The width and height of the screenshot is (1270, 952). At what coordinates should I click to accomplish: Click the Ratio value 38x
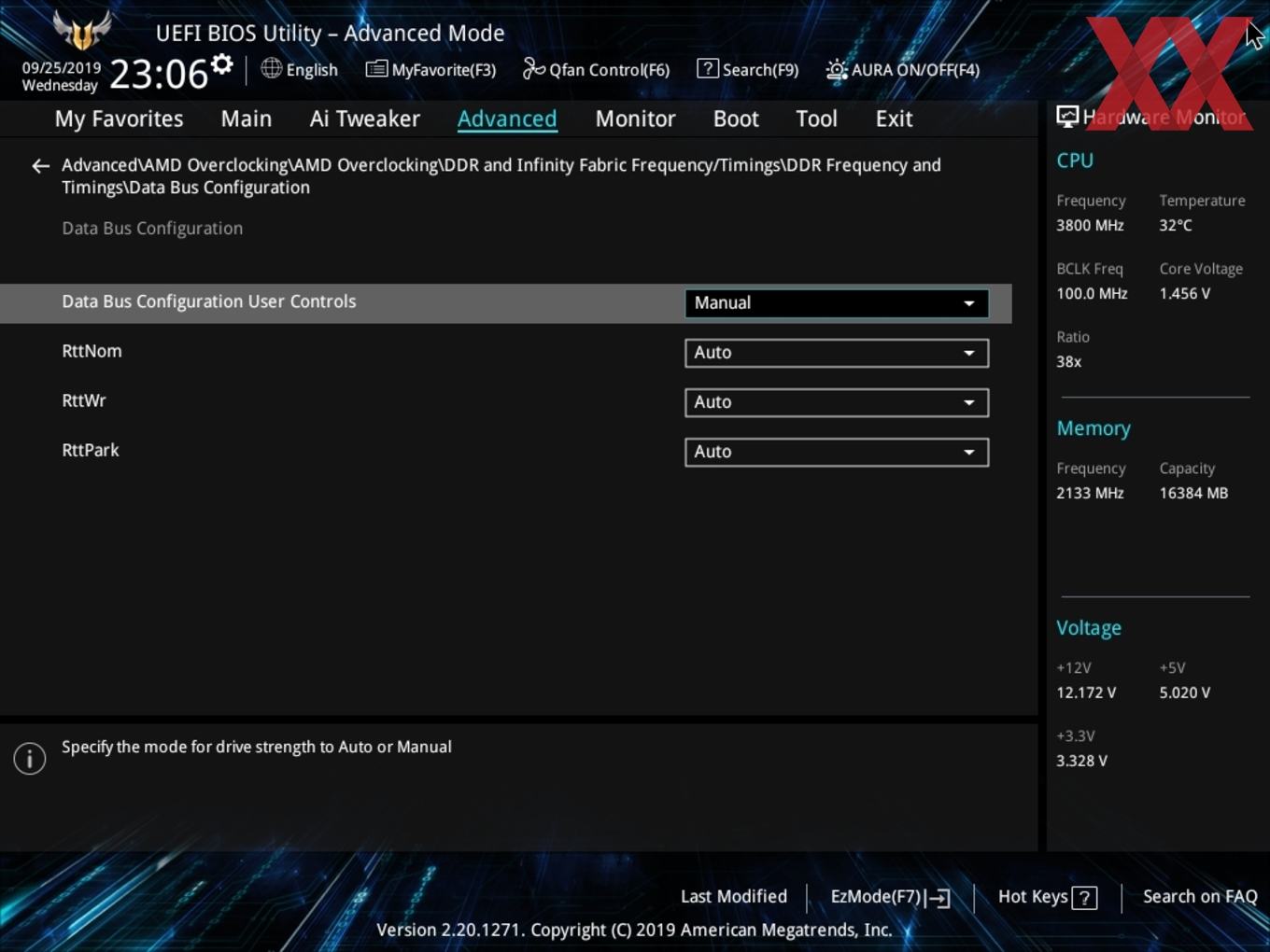tap(1069, 361)
